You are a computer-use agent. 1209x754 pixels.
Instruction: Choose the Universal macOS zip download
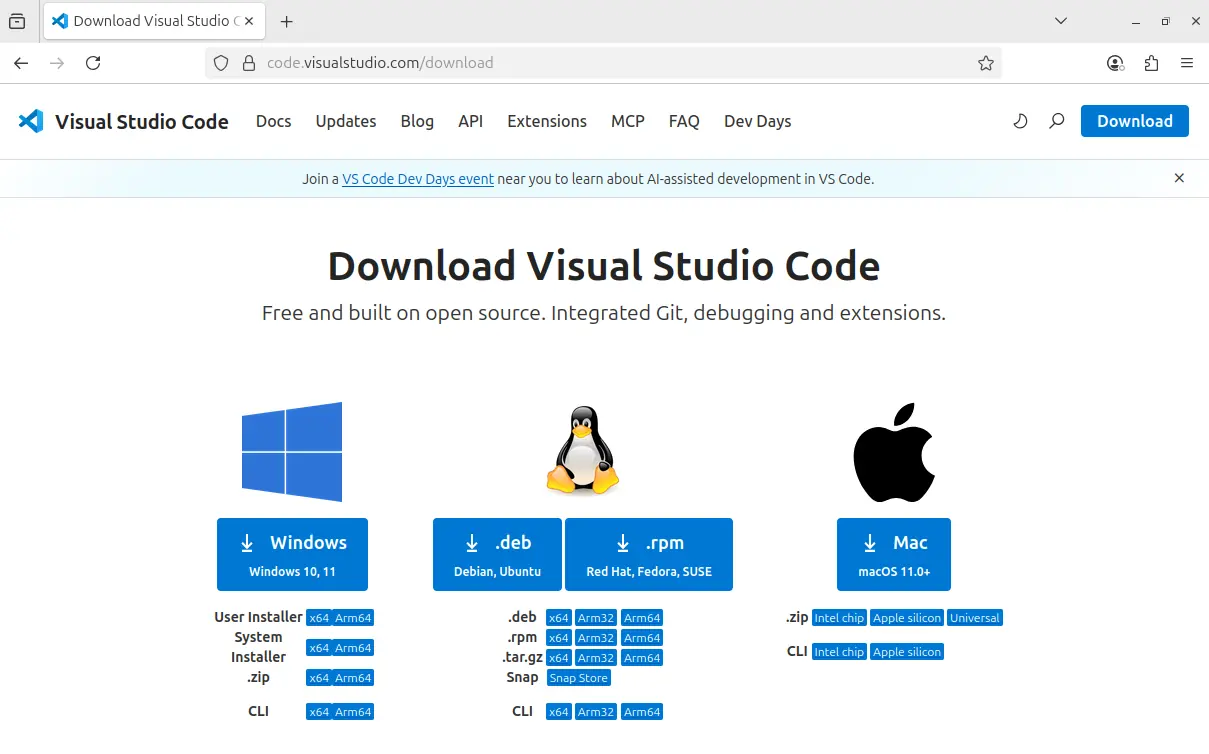click(x=974, y=618)
